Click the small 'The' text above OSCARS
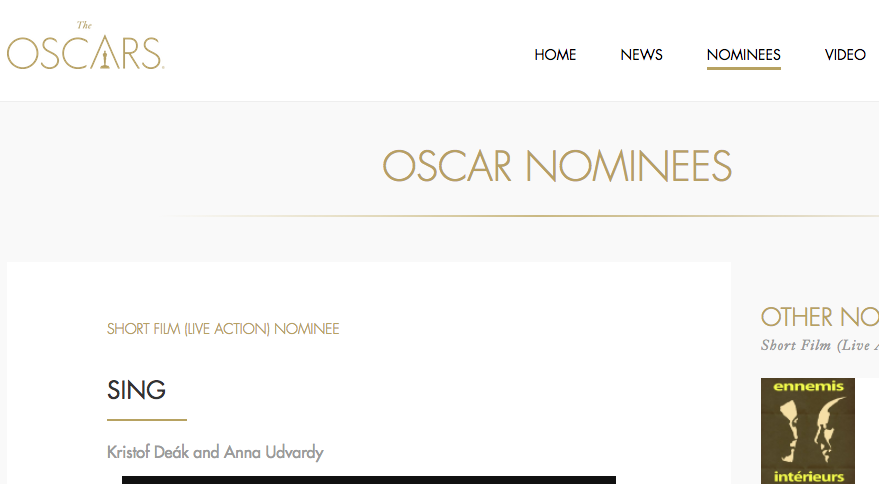 click(x=85, y=25)
